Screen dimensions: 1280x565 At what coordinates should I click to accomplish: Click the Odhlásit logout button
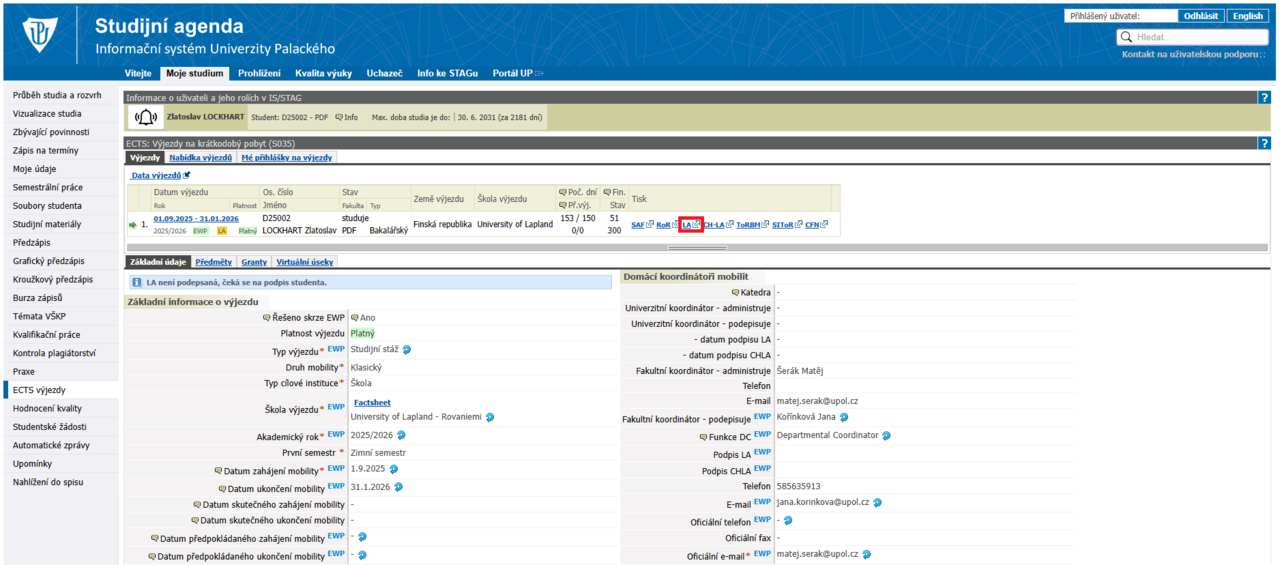click(x=1200, y=16)
